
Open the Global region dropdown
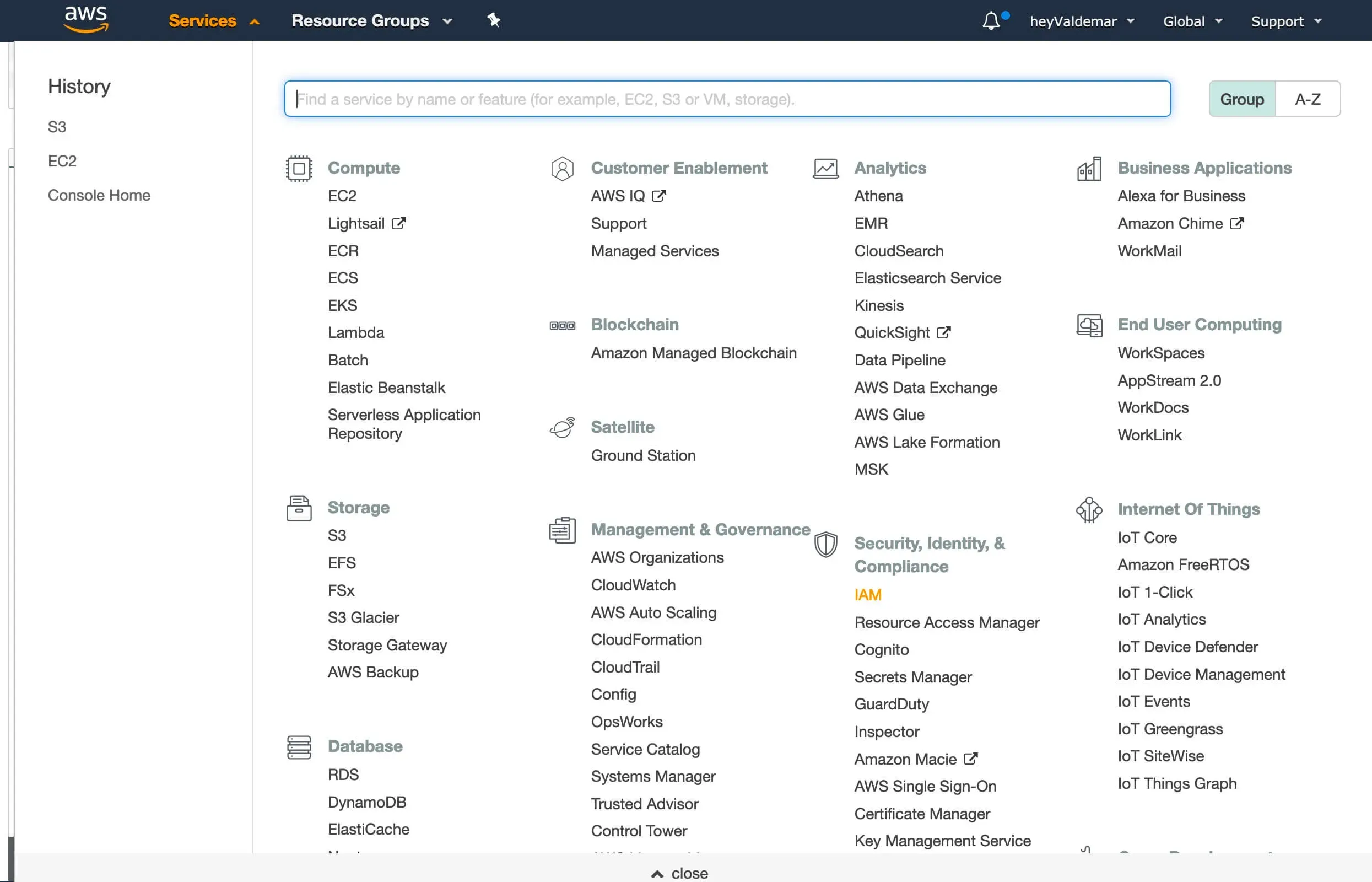pyautogui.click(x=1193, y=21)
